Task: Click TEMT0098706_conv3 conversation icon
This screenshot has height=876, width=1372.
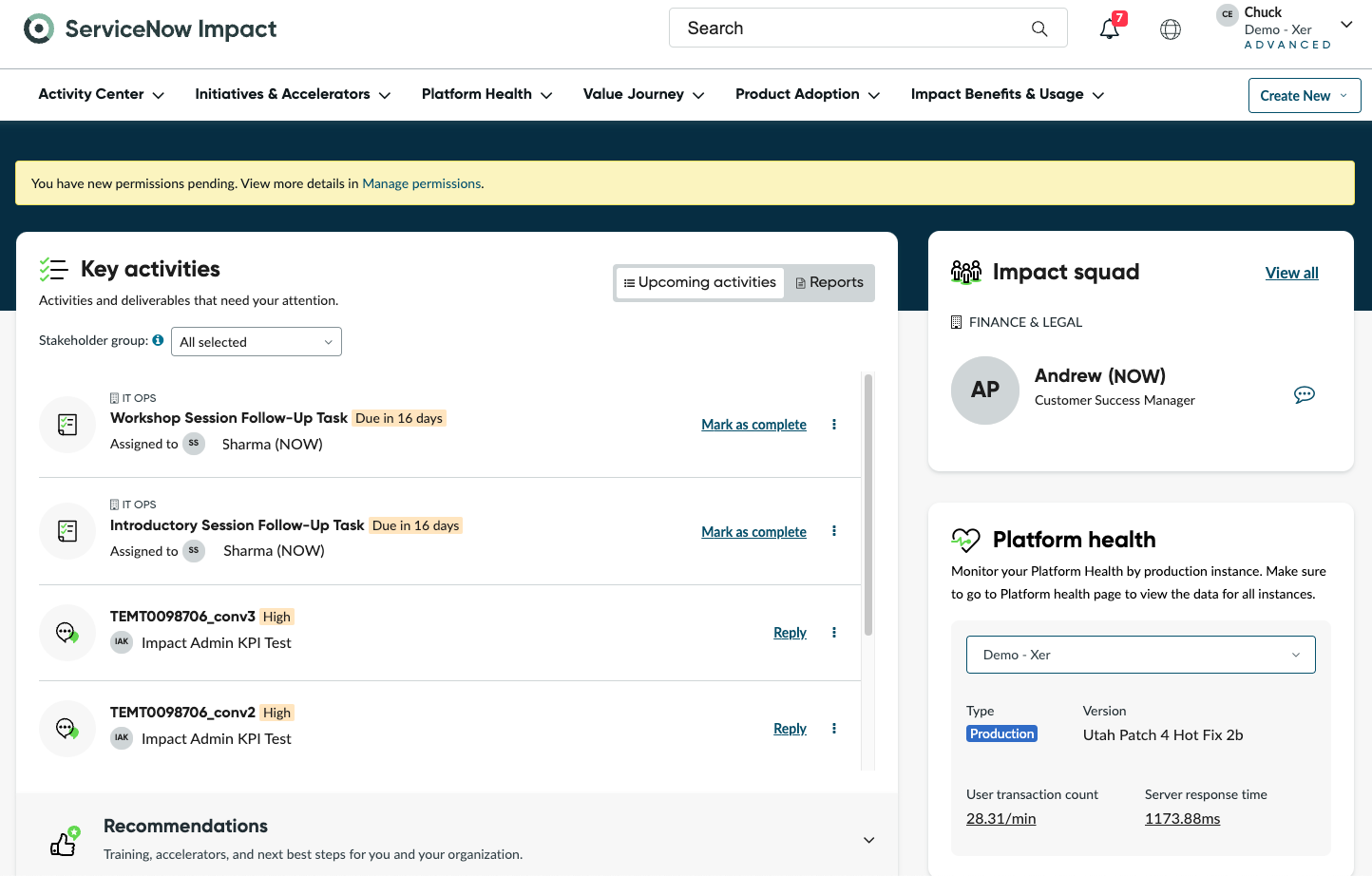Action: (x=67, y=633)
